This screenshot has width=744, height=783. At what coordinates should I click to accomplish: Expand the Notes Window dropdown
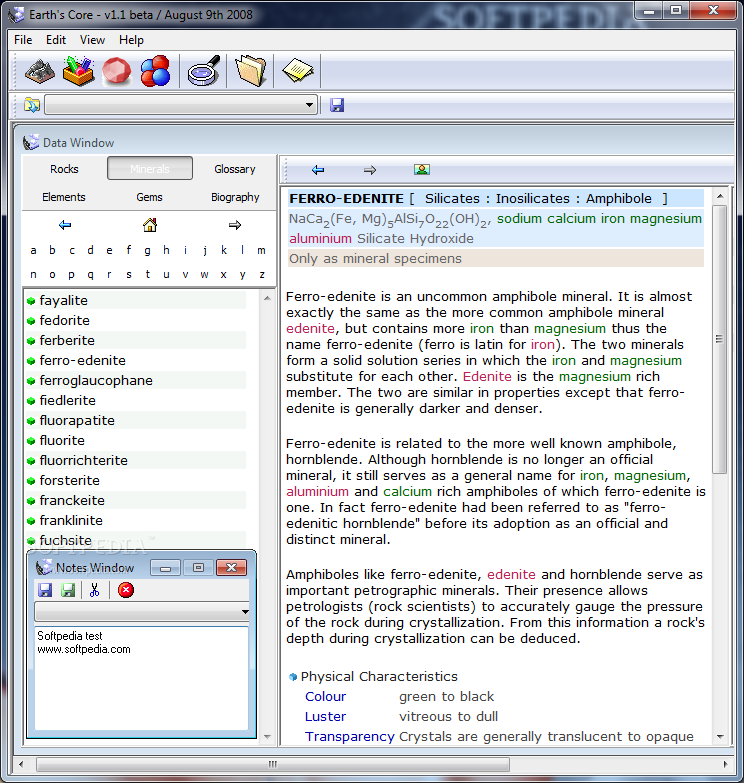(x=245, y=612)
